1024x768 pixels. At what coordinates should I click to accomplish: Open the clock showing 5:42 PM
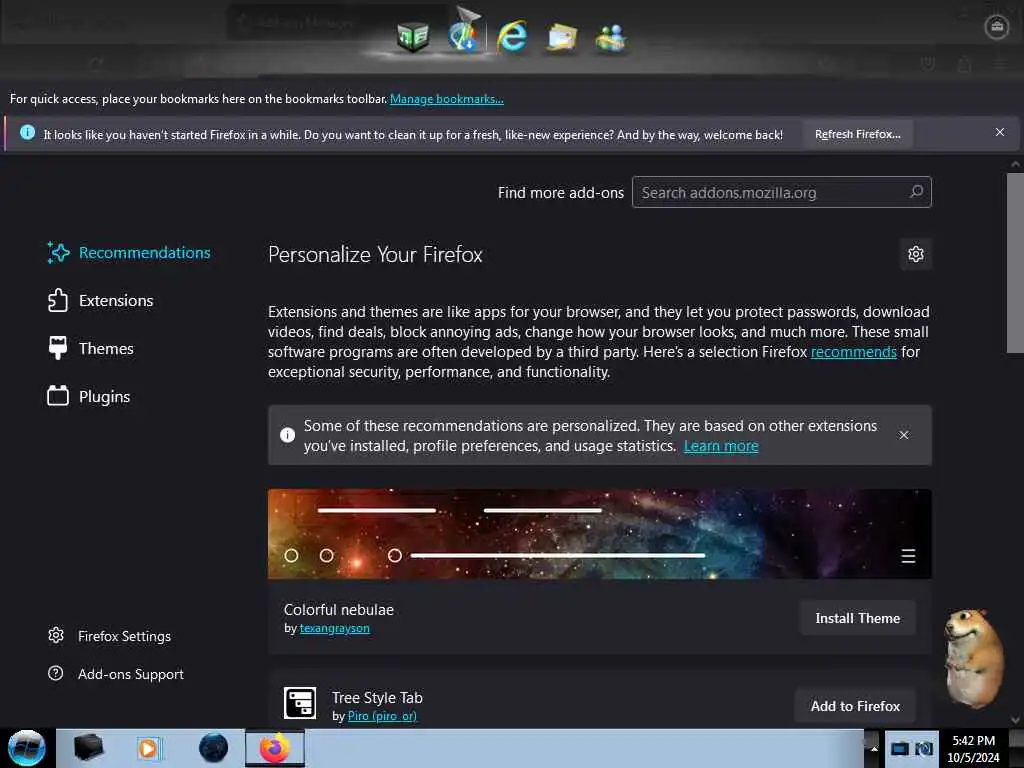(973, 749)
